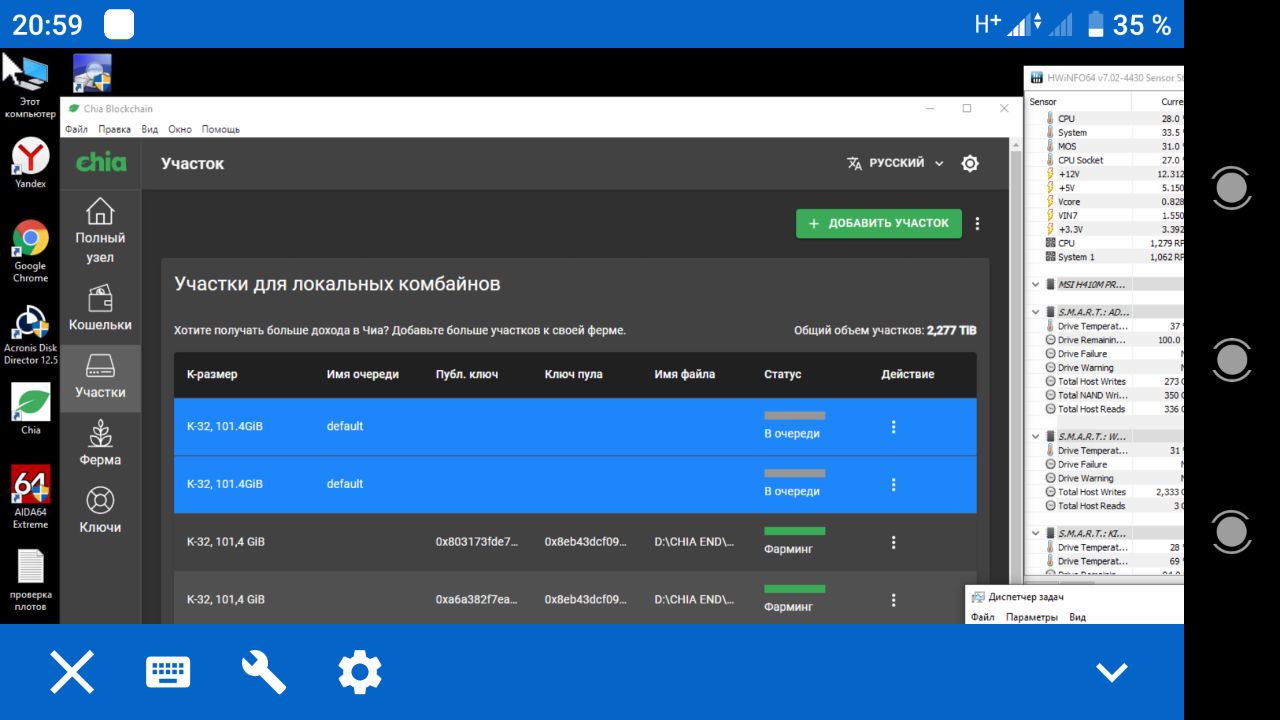Viewport: 1280px width, 720px height.
Task: Click the ДОБАВИТЬ УЧАСТОК button
Action: [x=879, y=224]
